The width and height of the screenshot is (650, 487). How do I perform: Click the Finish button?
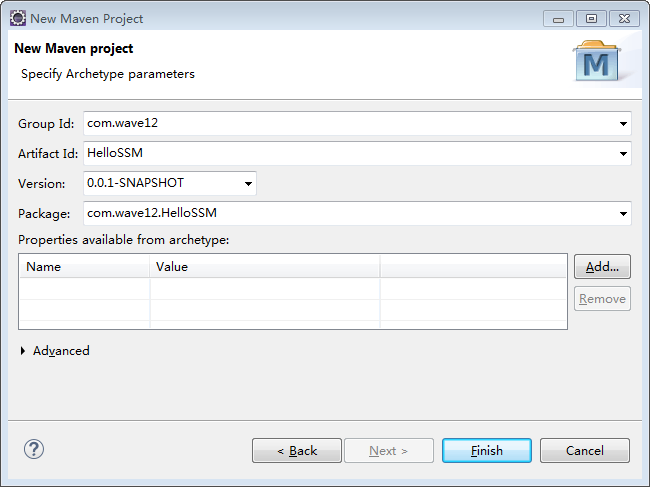coord(487,451)
